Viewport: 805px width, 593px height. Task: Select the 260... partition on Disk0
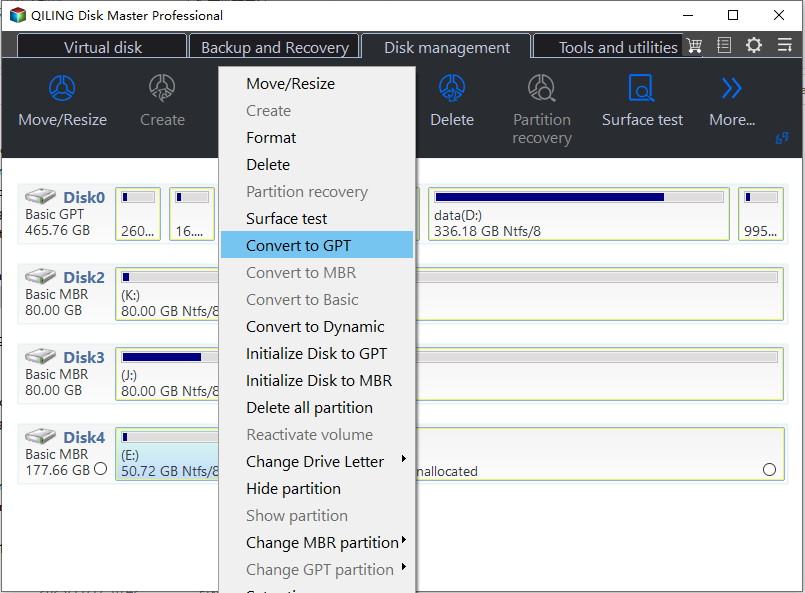pyautogui.click(x=138, y=214)
